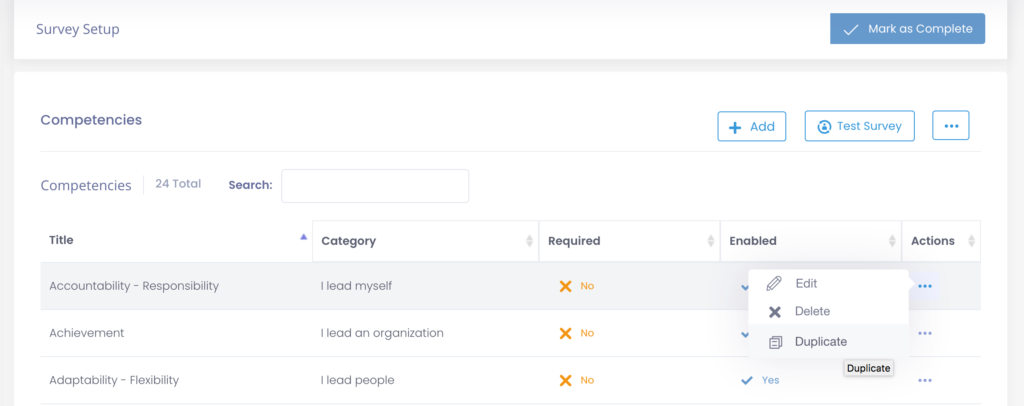Open actions ellipsis for Adaptability - Flexibility row

tap(925, 380)
